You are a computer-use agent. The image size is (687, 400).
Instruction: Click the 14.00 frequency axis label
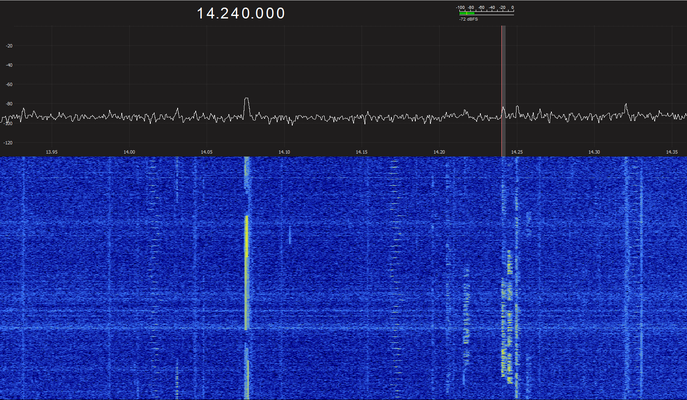pos(129,152)
